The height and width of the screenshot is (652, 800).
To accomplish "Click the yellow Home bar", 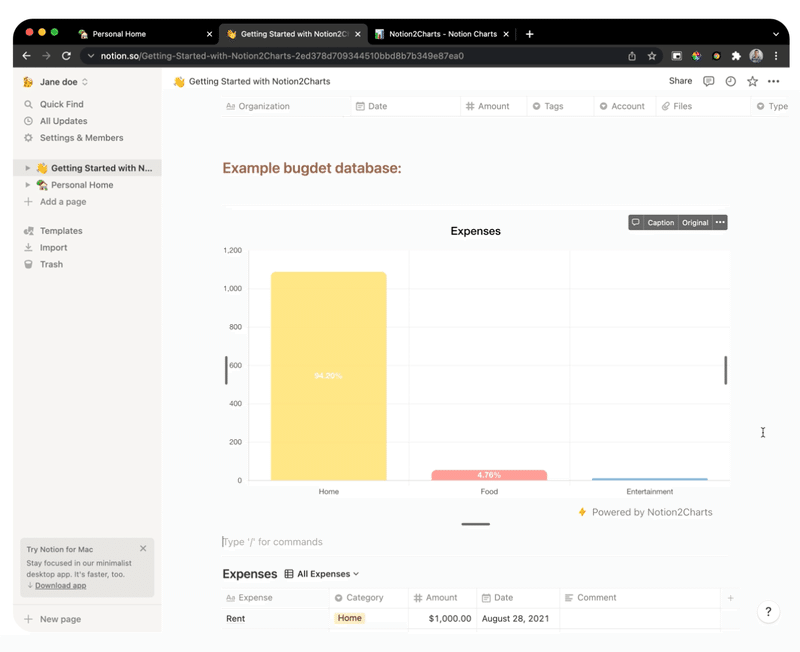I will coord(329,376).
